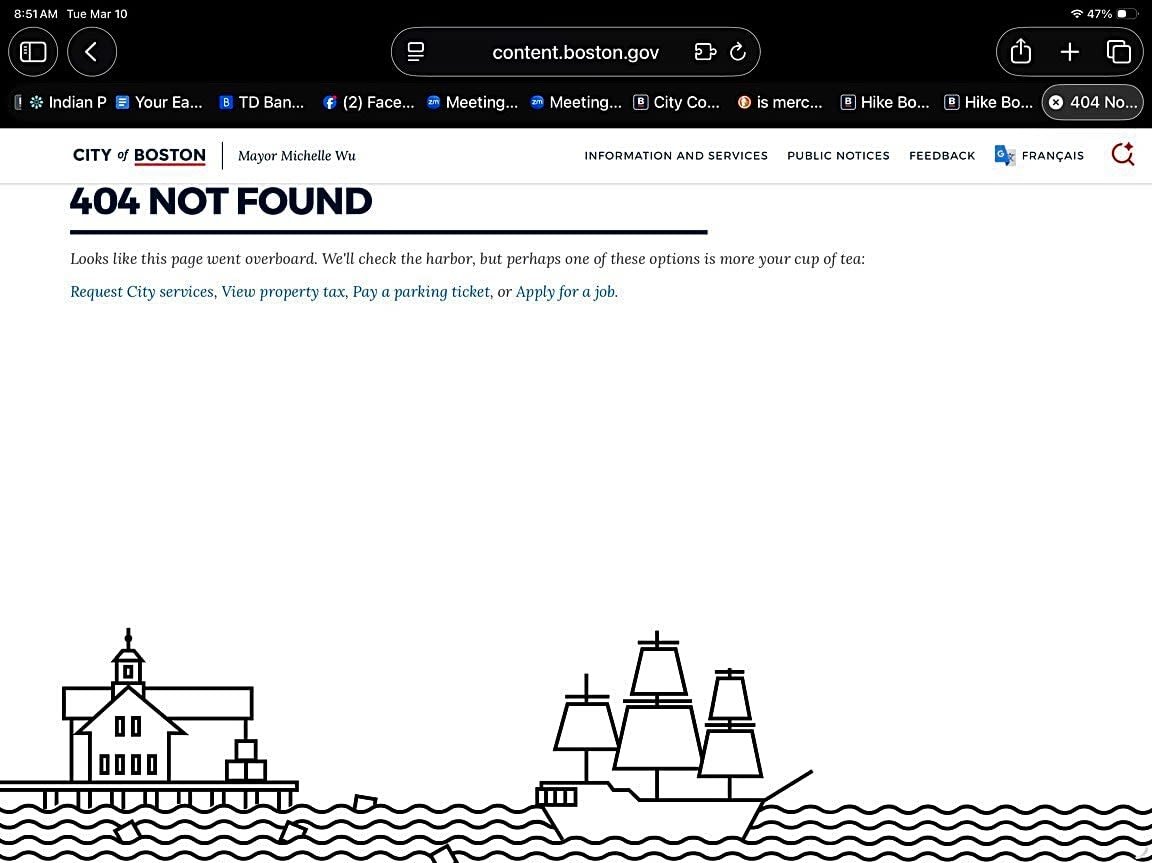Viewport: 1152px width, 863px height.
Task: Click the Request City services link
Action: [142, 292]
